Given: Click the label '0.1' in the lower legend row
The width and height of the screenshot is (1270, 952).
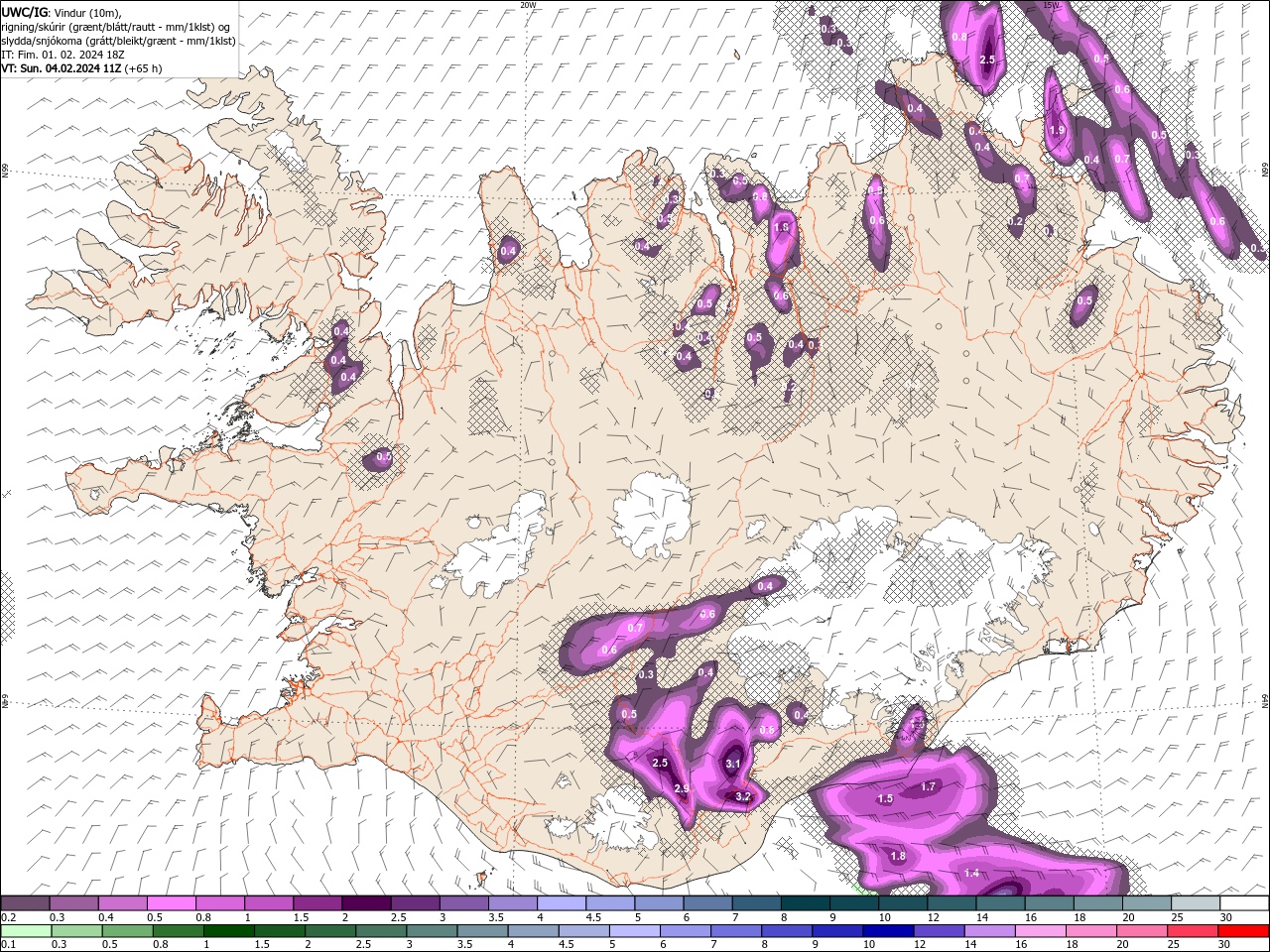Looking at the screenshot, I should point(8,944).
